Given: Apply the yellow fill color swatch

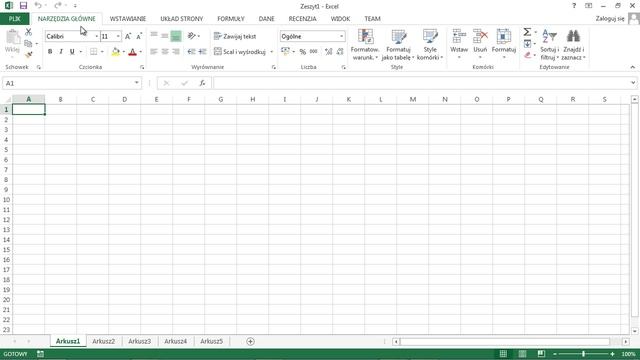Looking at the screenshot, I should tap(116, 52).
